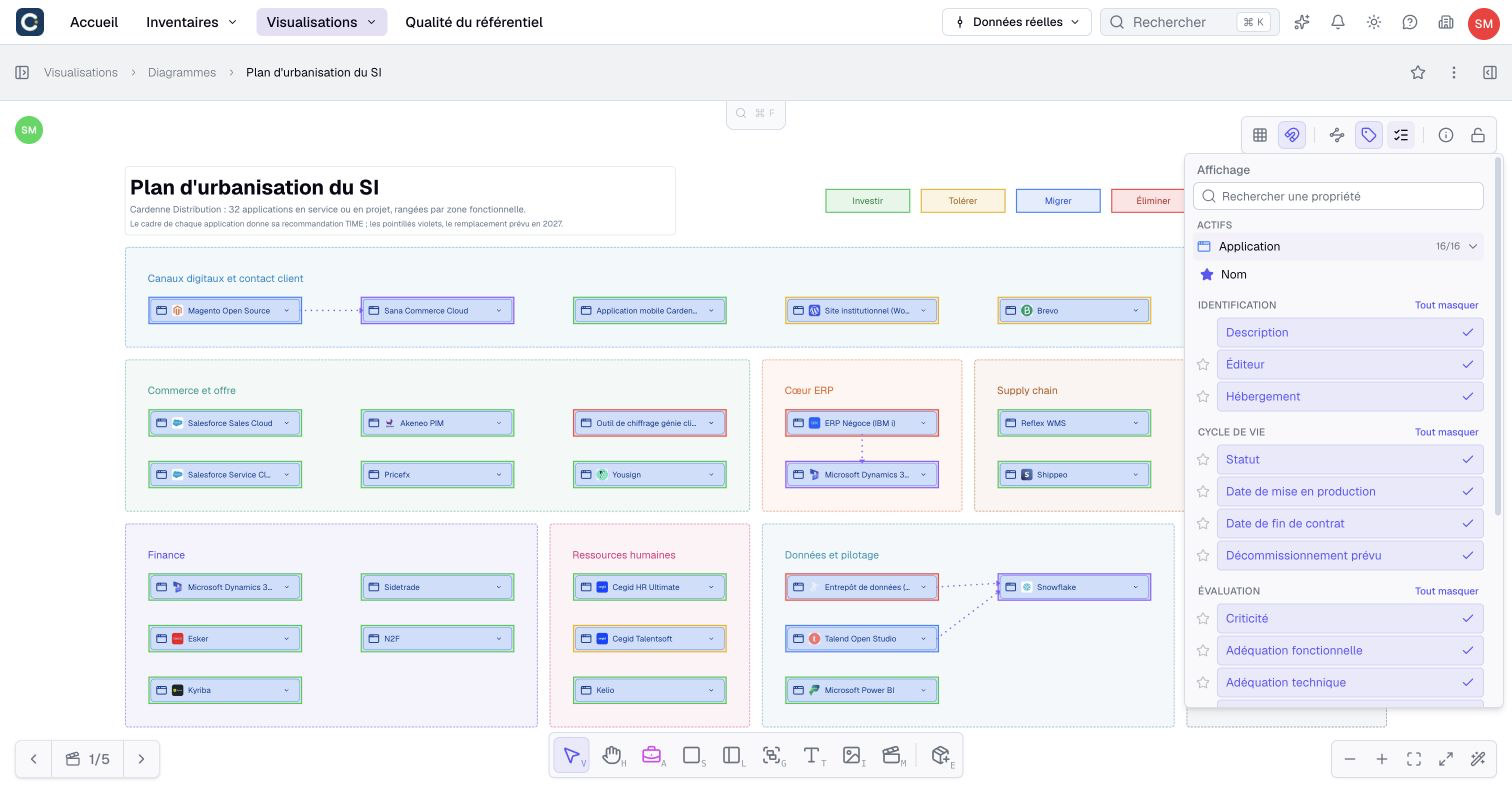Open the Données réelles dropdown
The width and height of the screenshot is (1512, 793).
(1016, 22)
